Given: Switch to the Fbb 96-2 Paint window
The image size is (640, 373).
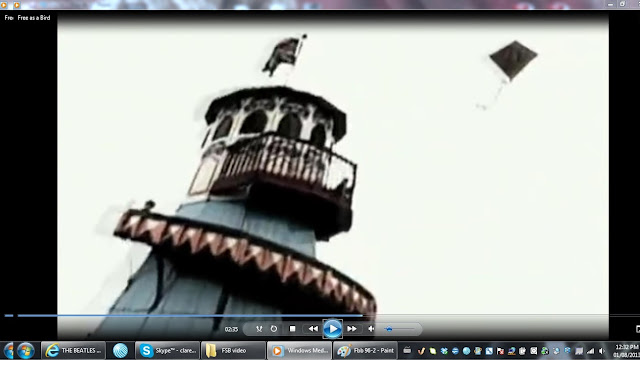Looking at the screenshot, I should (x=365, y=351).
